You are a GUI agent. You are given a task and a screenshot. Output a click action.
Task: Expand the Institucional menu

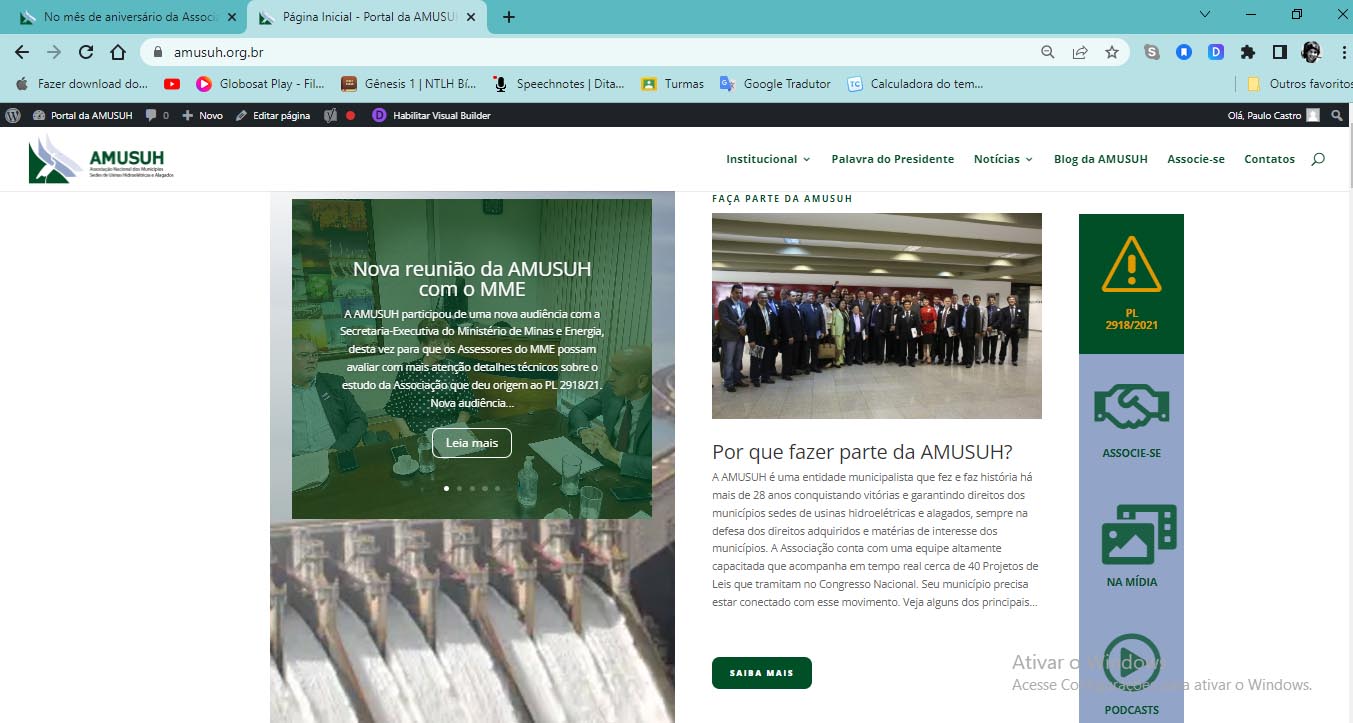pos(768,159)
